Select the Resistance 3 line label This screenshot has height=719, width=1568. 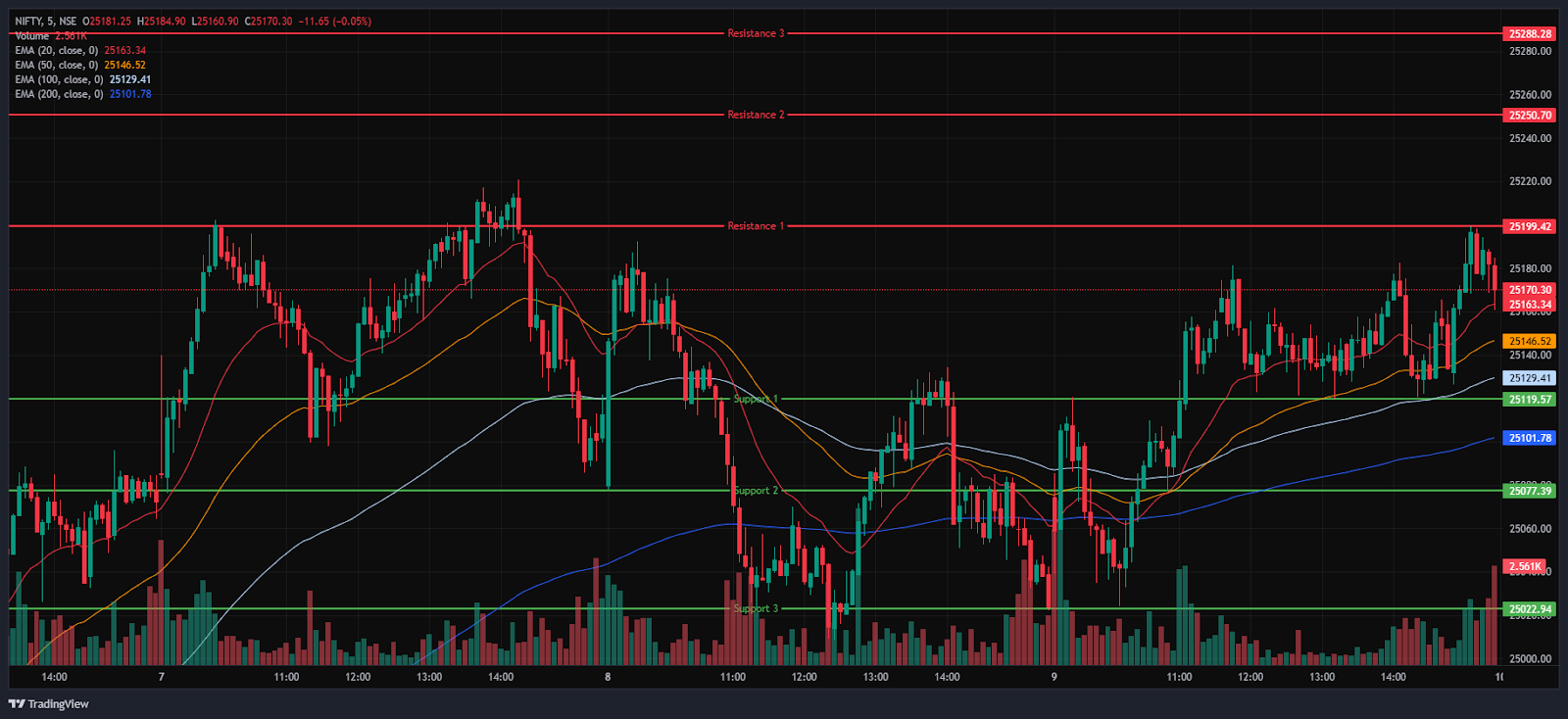click(756, 33)
